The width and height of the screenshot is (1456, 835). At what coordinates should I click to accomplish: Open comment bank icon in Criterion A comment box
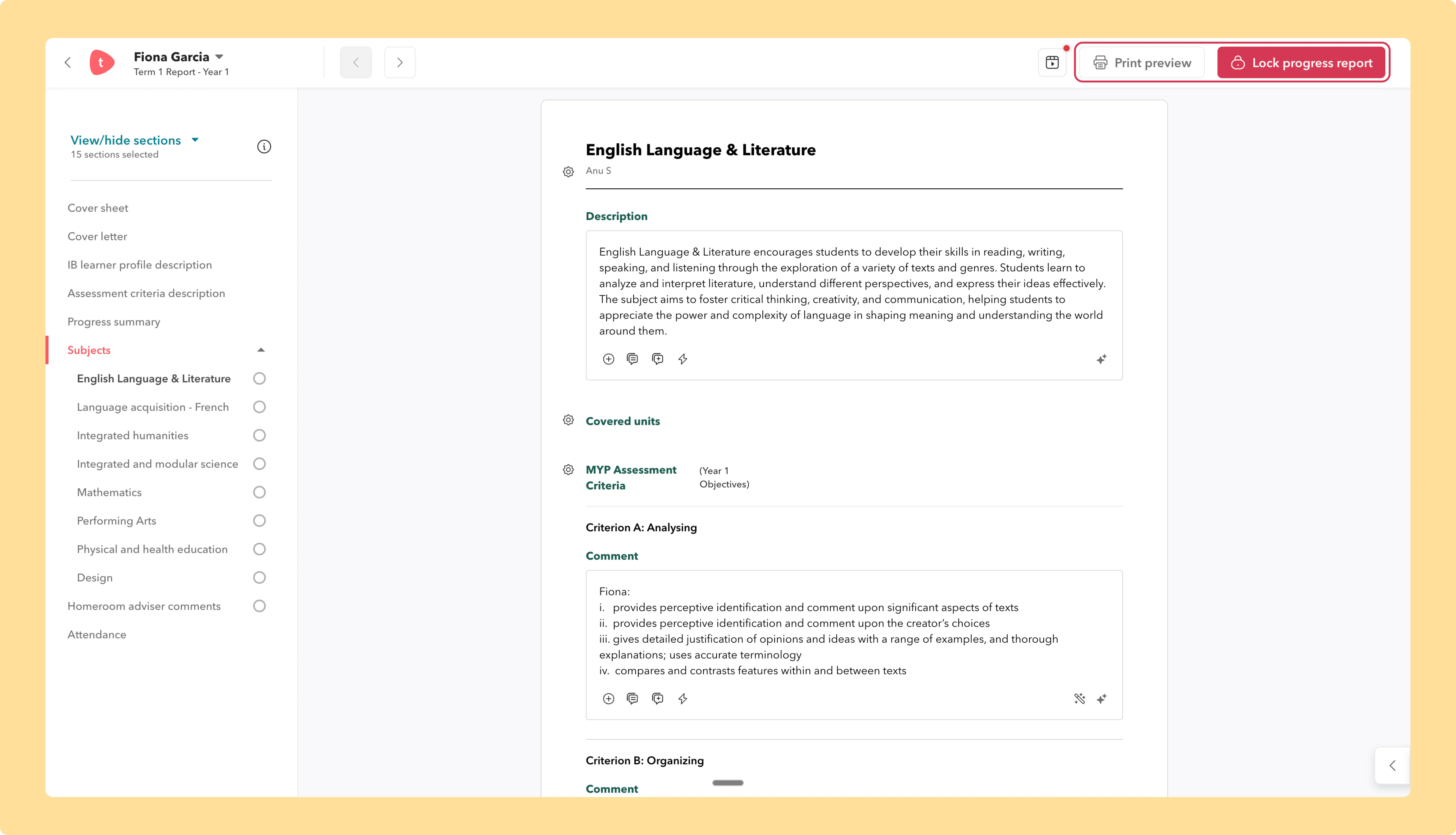click(x=632, y=699)
